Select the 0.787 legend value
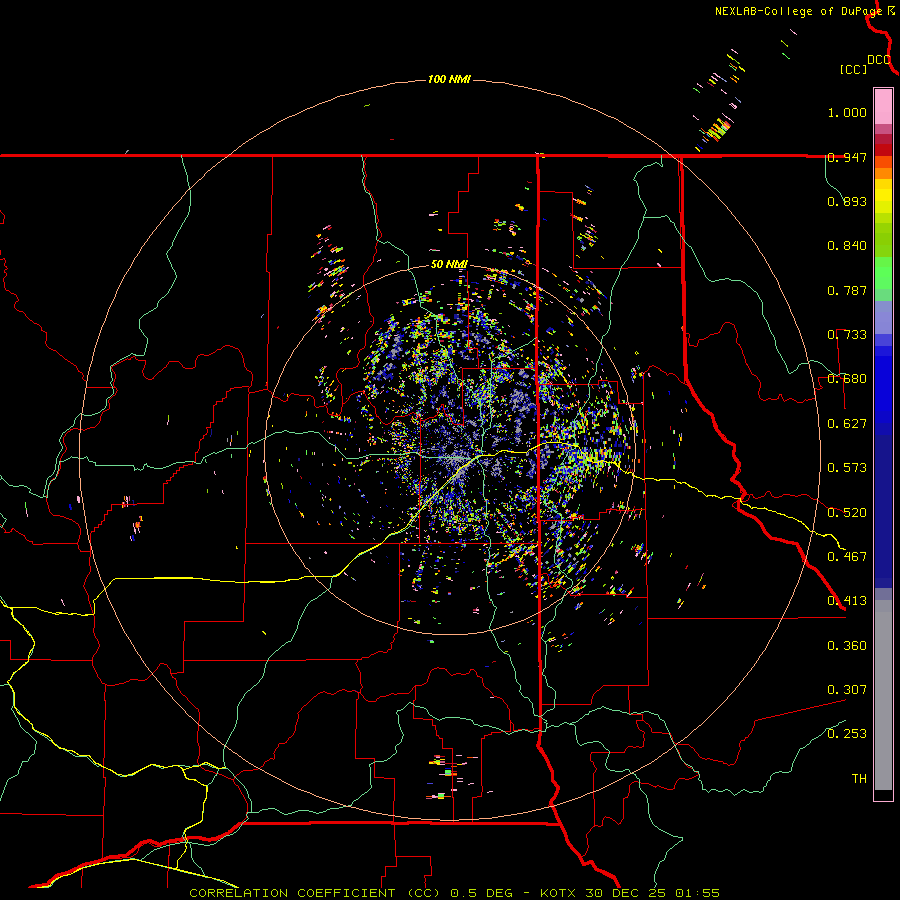 click(x=847, y=290)
